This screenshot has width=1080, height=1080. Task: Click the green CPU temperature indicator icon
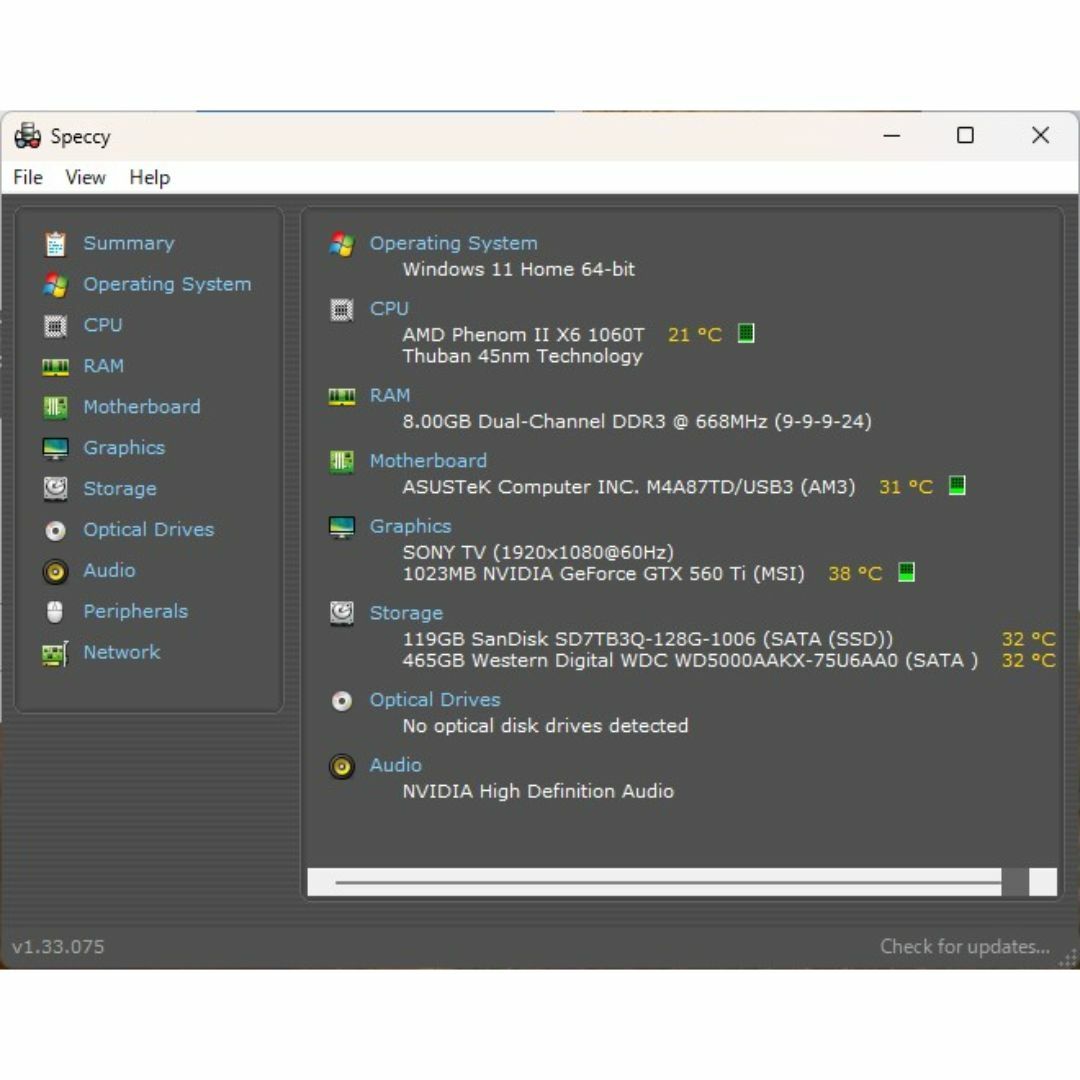click(746, 334)
